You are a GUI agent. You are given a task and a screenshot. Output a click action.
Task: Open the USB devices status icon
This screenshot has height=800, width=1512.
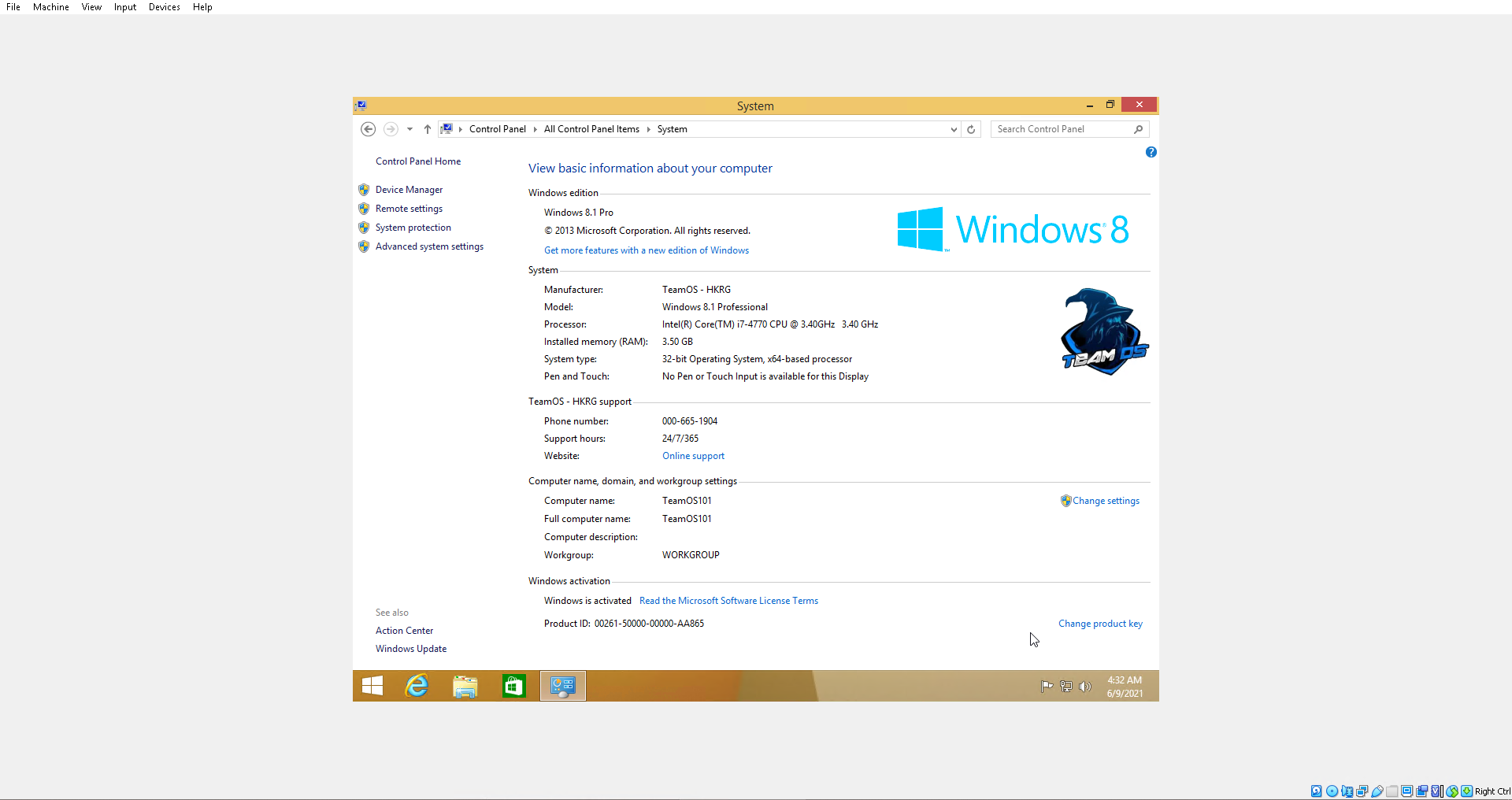(x=1377, y=791)
